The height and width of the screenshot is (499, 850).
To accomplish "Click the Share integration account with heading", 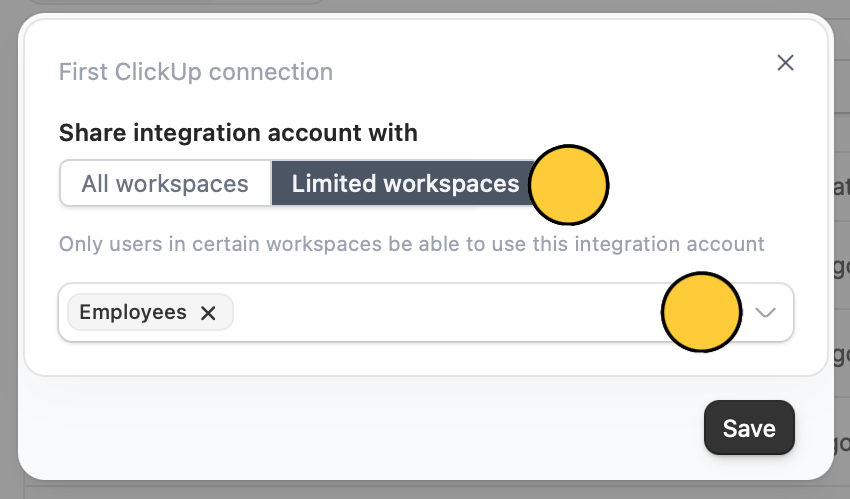I will point(238,133).
